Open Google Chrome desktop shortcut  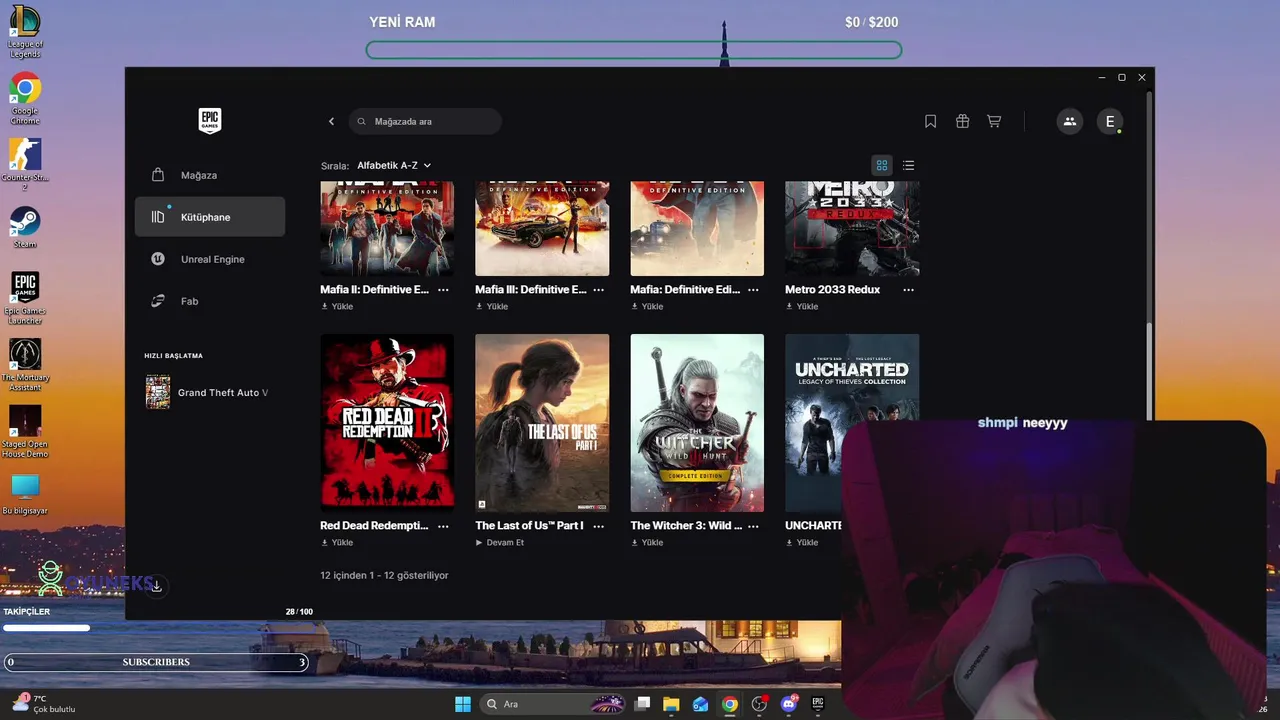25,98
